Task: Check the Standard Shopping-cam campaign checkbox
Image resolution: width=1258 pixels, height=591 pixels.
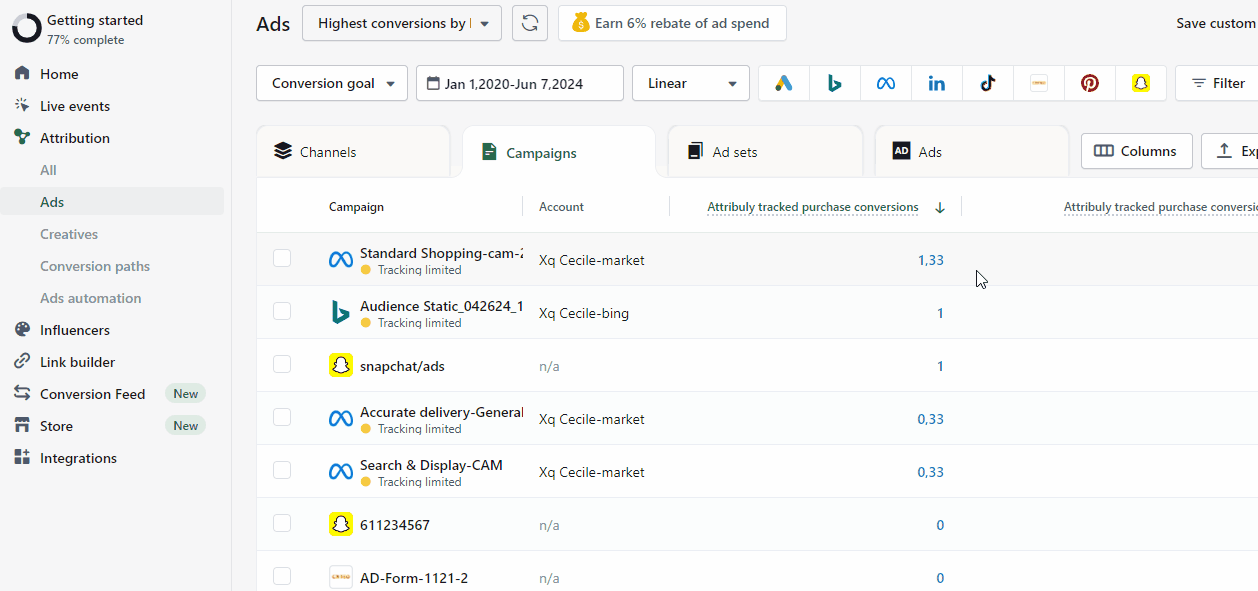Action: coord(282,259)
